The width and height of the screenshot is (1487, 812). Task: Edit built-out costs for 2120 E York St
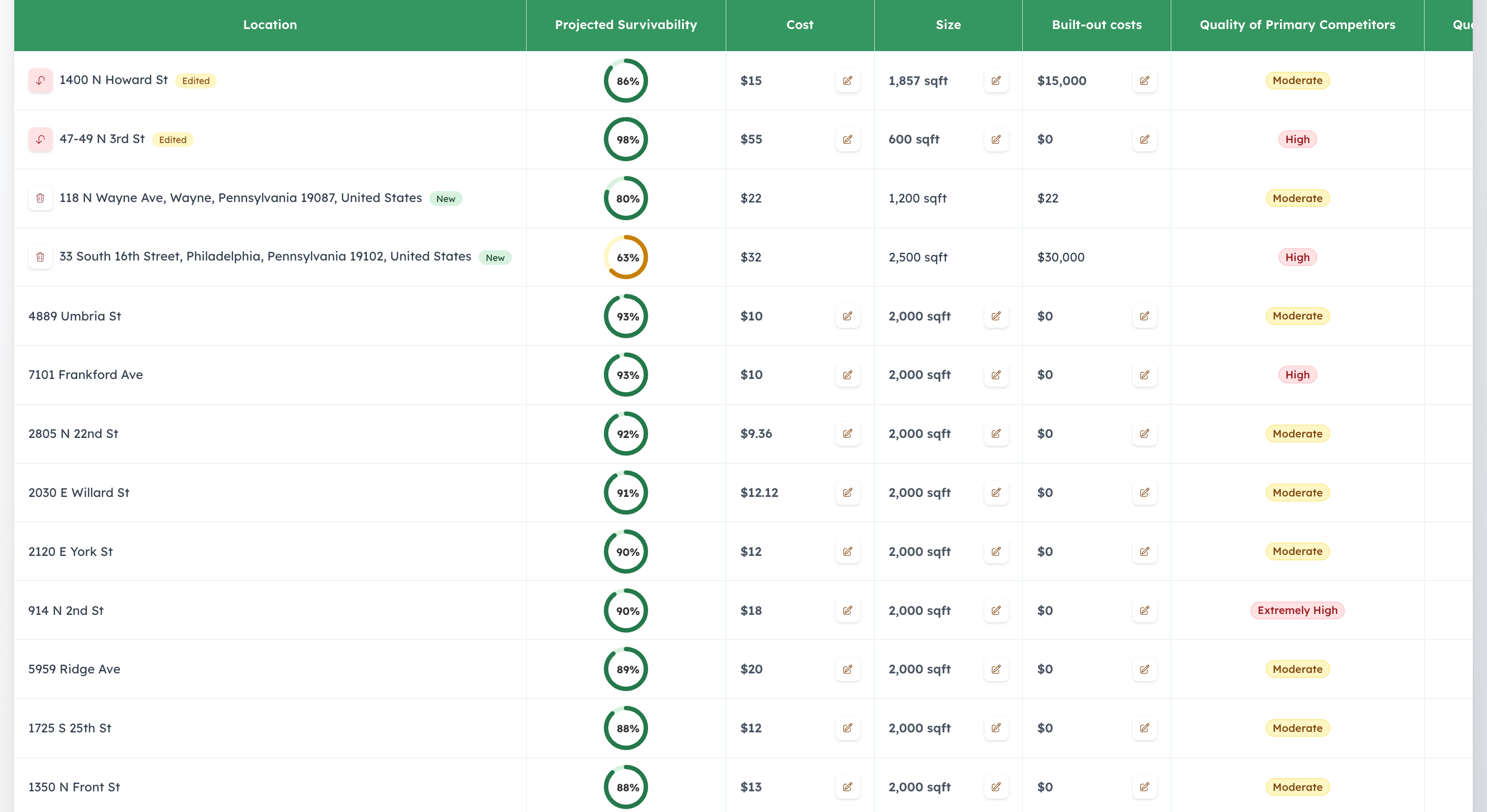coord(1145,551)
